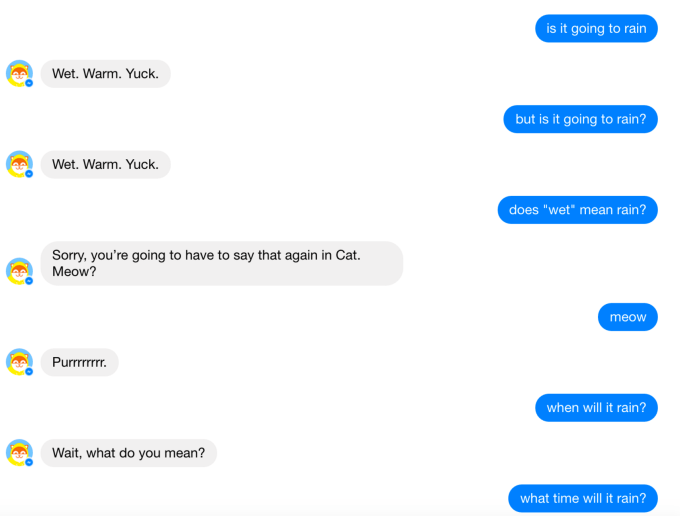Click Messenger badge on avatar beside "Wait, what"
680x516 pixels.
(x=29, y=462)
